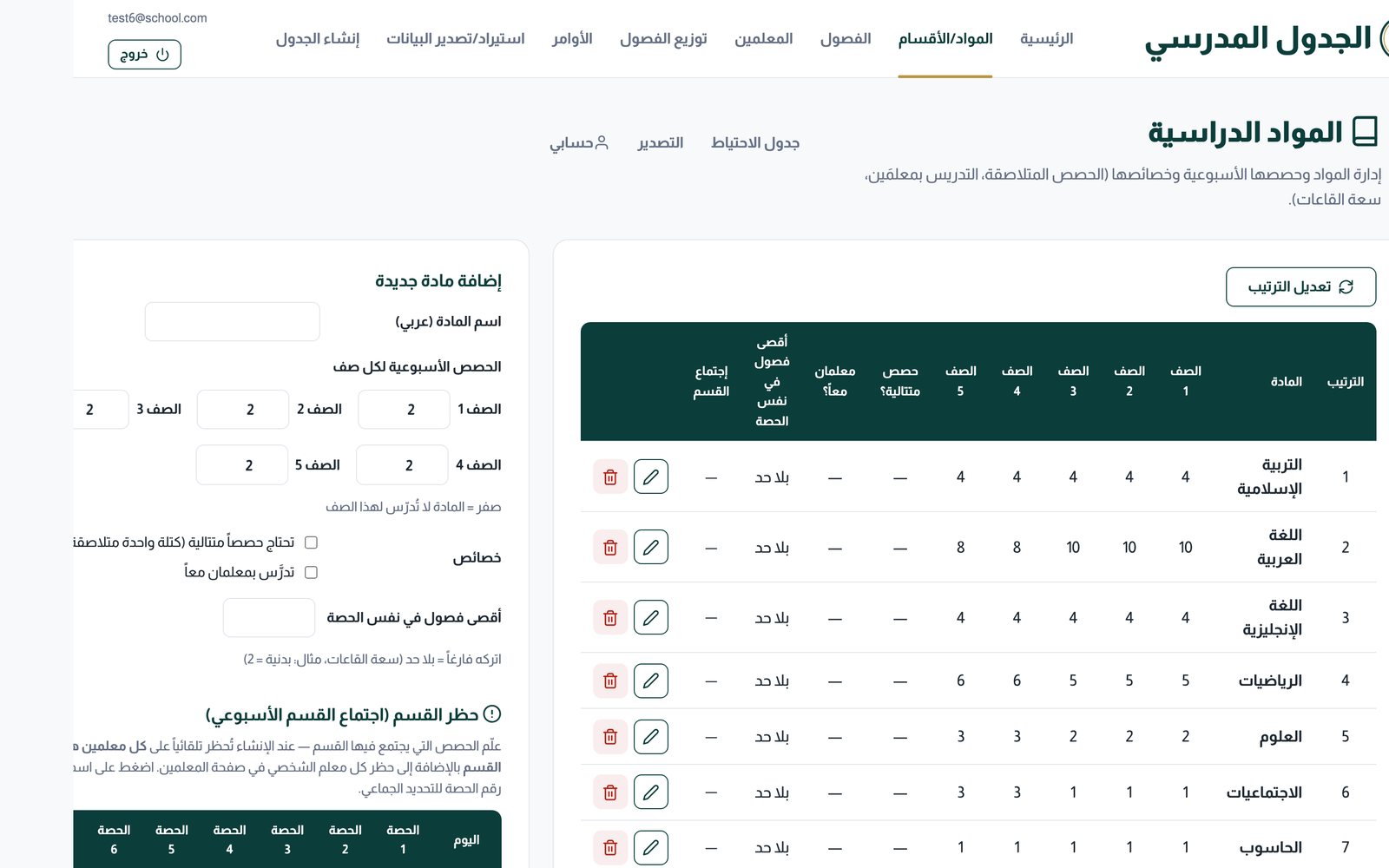This screenshot has width=1389, height=868.
Task: Edit the الحاسوب subject row
Action: pyautogui.click(x=651, y=847)
